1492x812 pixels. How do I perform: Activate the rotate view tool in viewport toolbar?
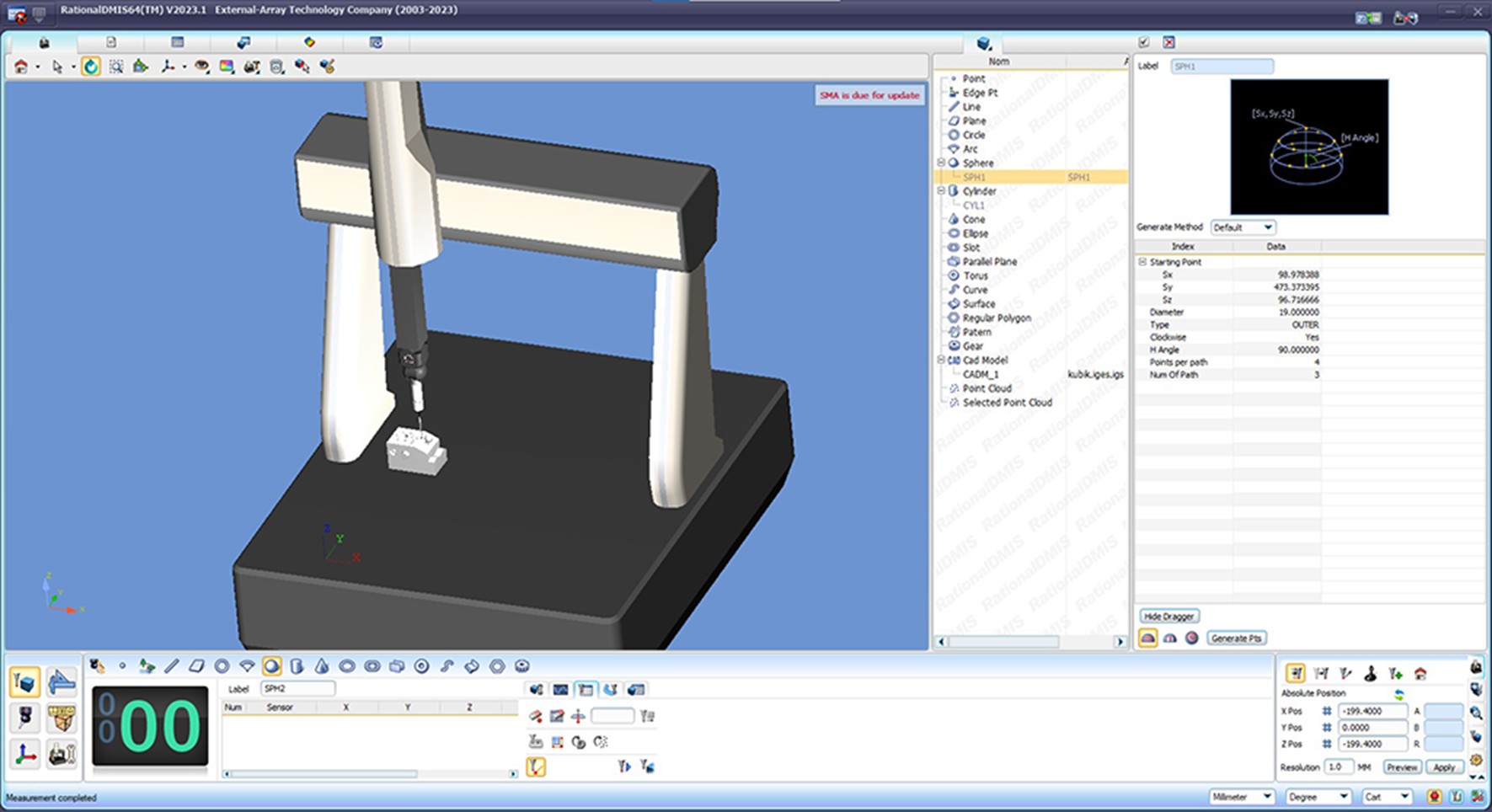click(91, 67)
